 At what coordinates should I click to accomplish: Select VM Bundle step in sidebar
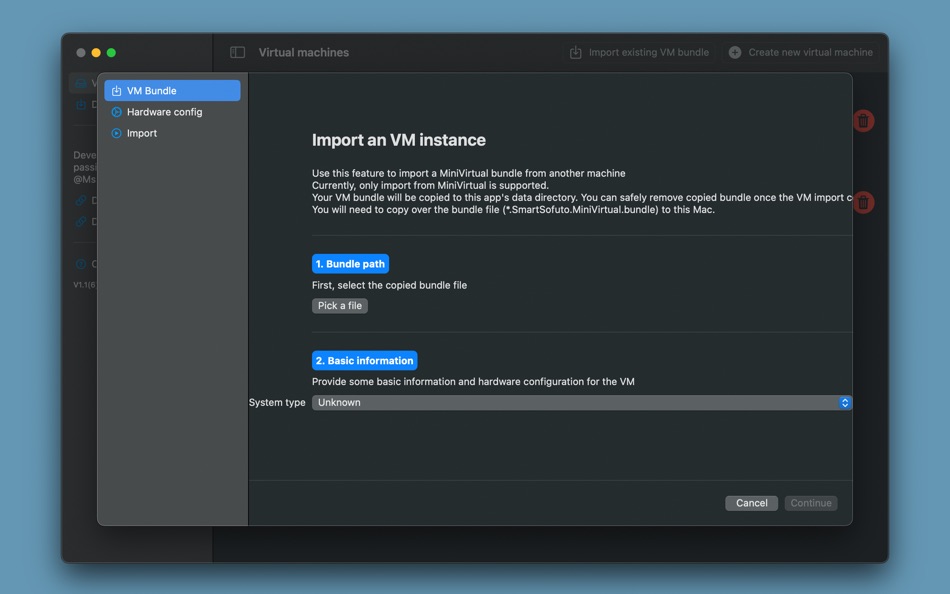pos(172,90)
